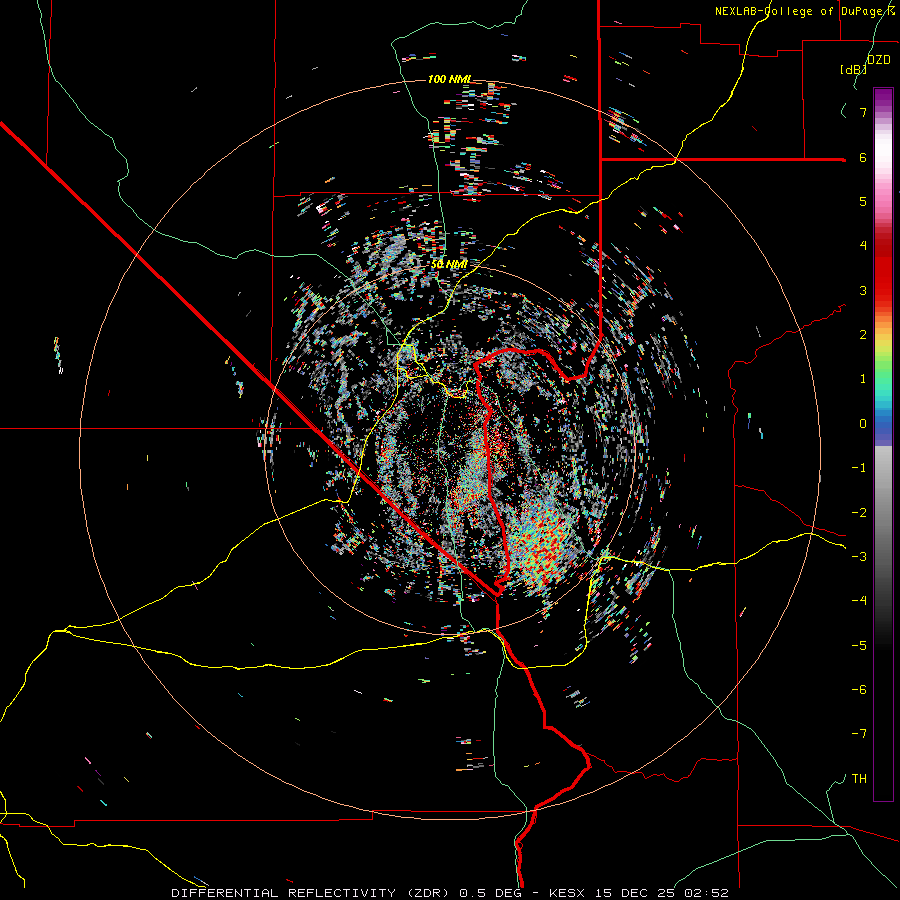Click the 6 tick label on the color scale
The width and height of the screenshot is (900, 900).
click(x=863, y=157)
